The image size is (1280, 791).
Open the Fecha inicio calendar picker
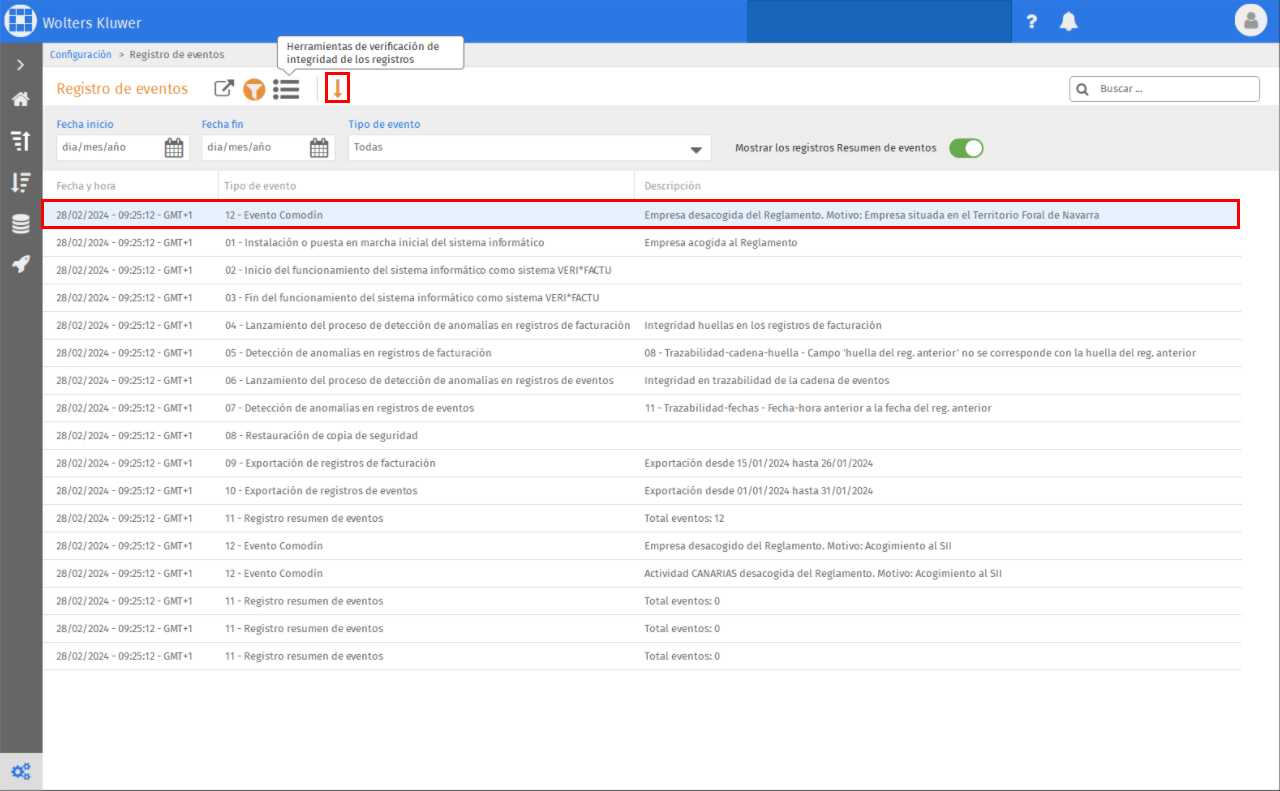[x=174, y=148]
